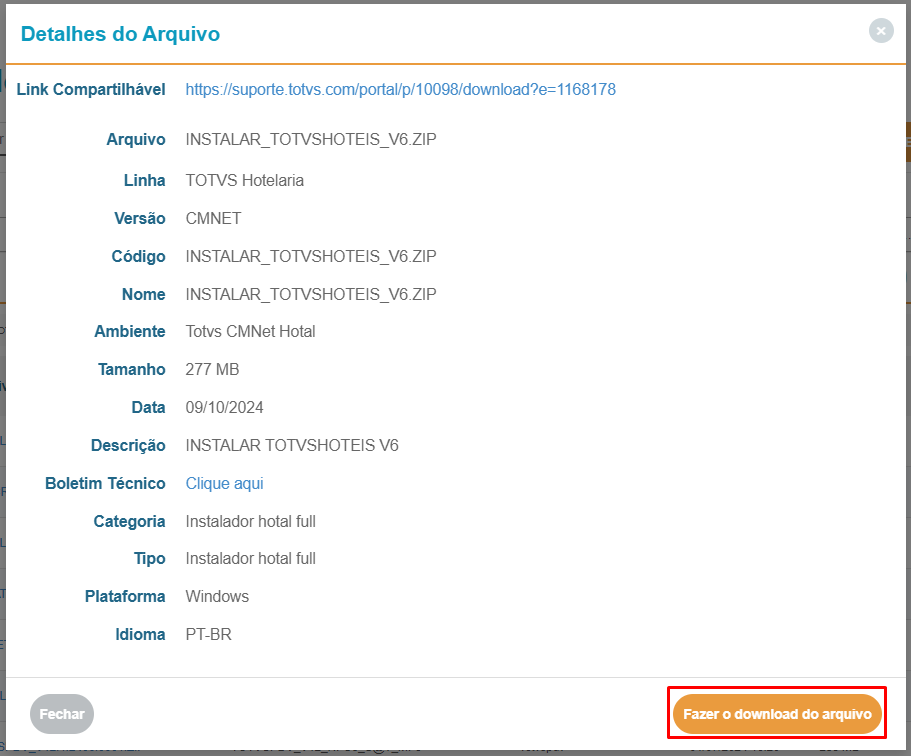Click the 'Detalhes do Arquivo' dialog title

pyautogui.click(x=120, y=34)
